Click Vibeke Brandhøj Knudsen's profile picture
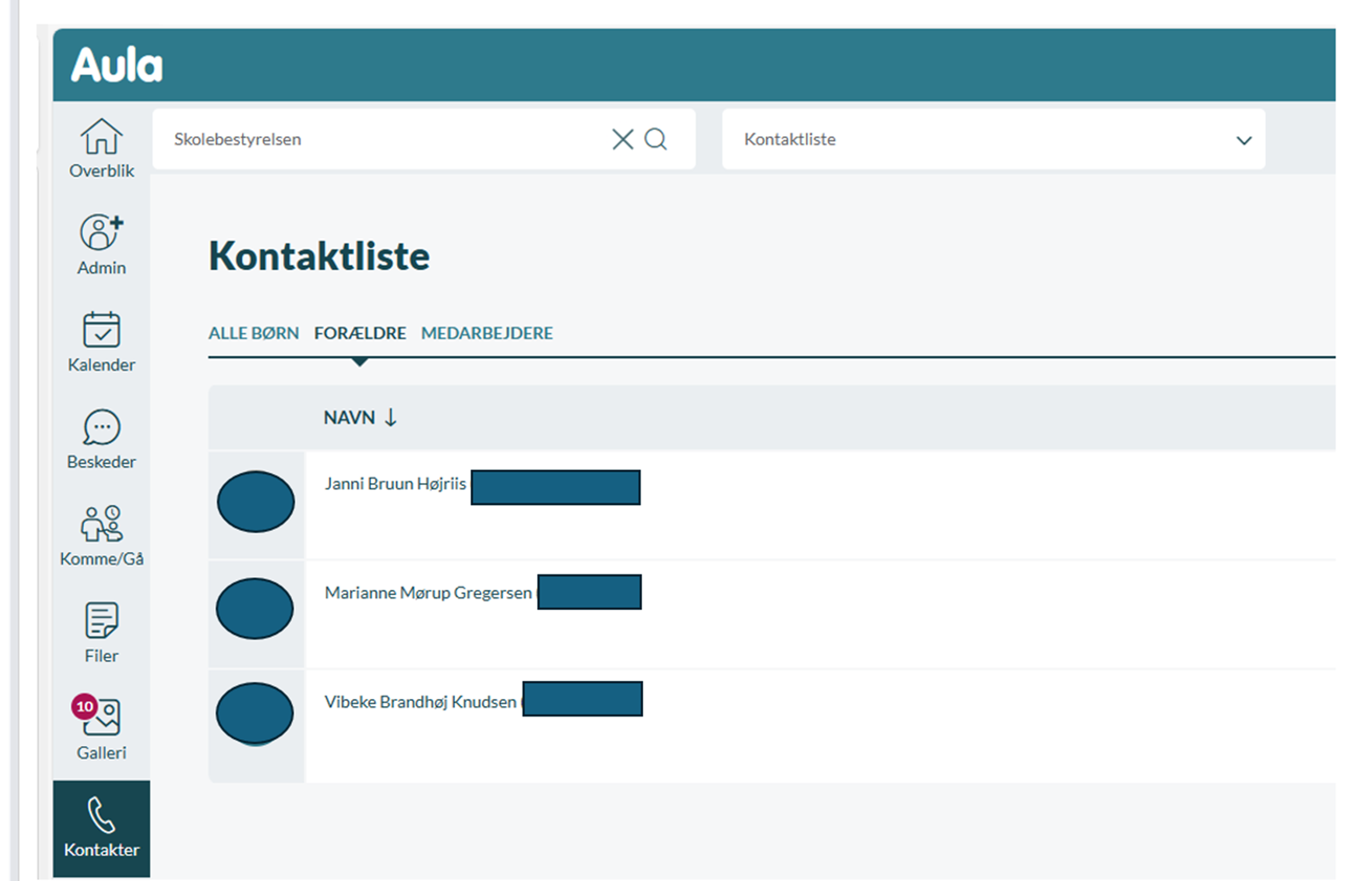 coord(255,713)
